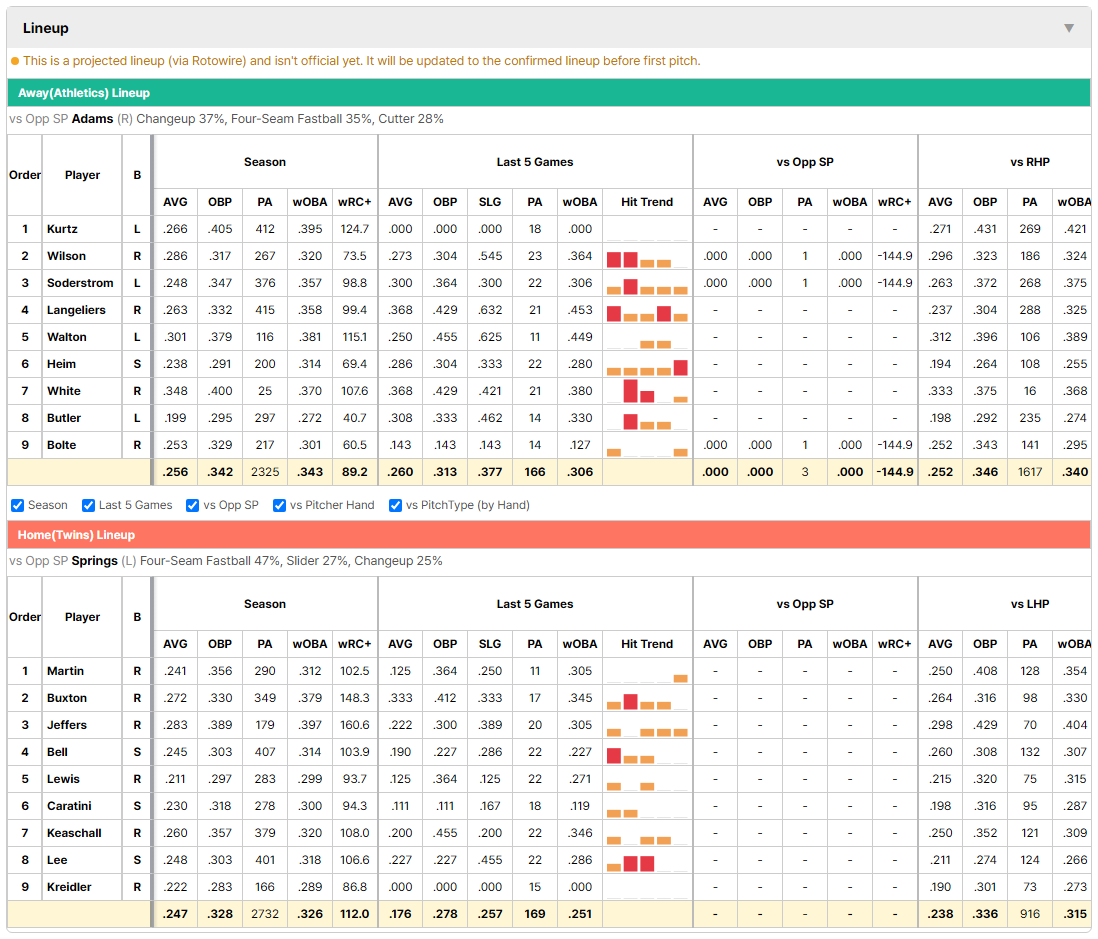Click Buxton's hit trend chart
1098x939 pixels.
tap(646, 698)
